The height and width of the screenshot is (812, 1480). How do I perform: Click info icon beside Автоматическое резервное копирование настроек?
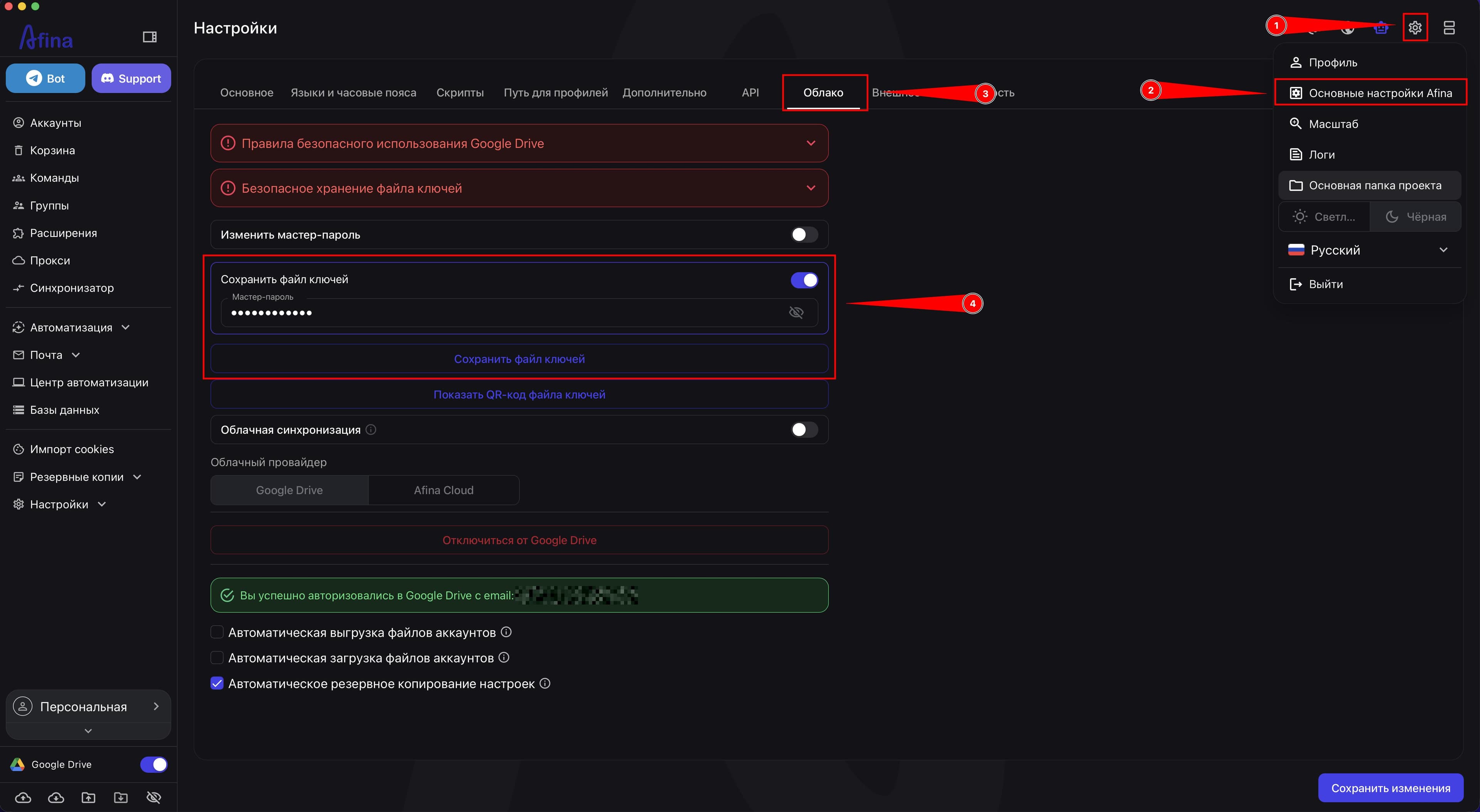coord(545,683)
